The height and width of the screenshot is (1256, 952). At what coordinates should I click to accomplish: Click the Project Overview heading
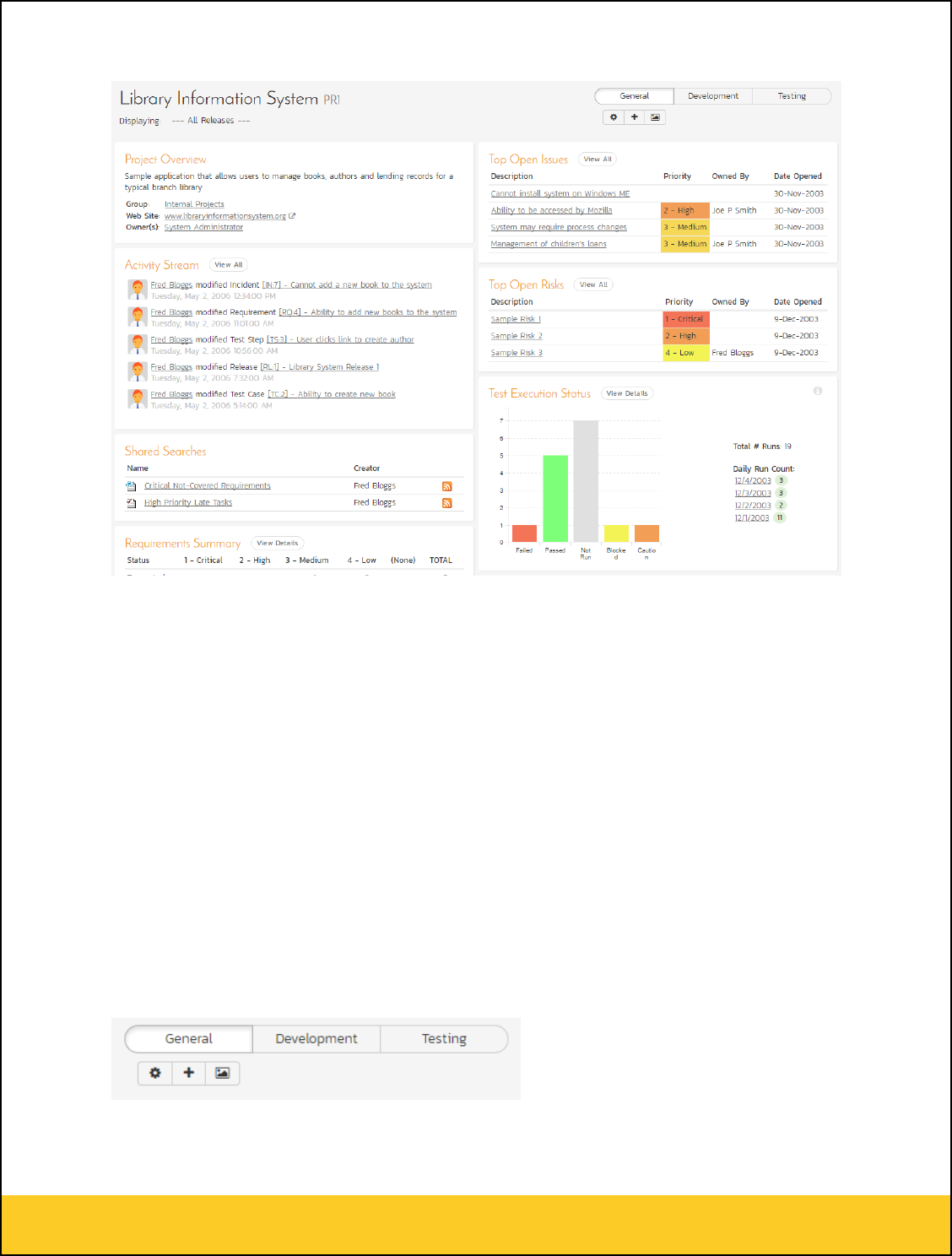[x=165, y=160]
